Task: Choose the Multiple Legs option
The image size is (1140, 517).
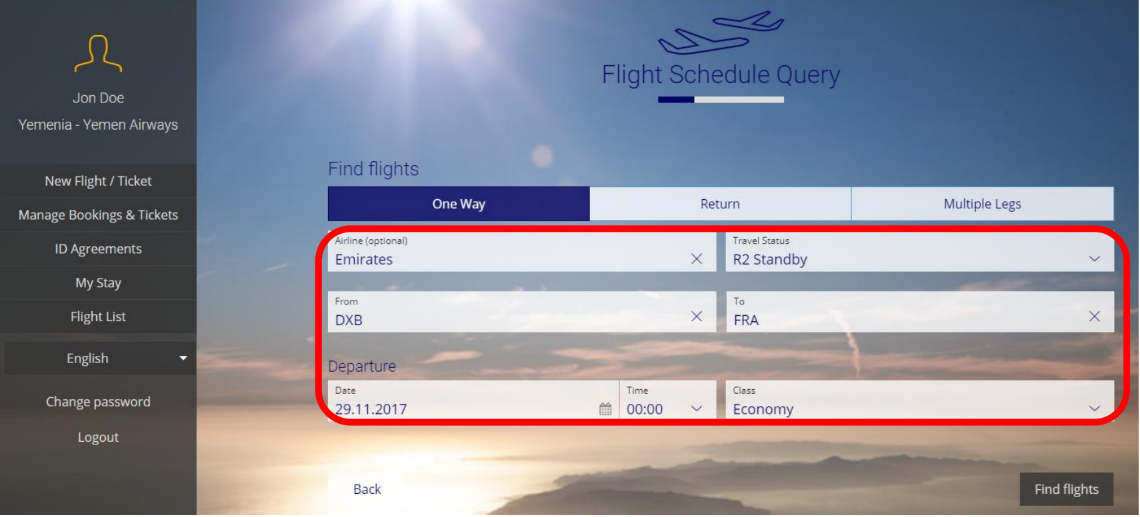Action: click(x=982, y=204)
